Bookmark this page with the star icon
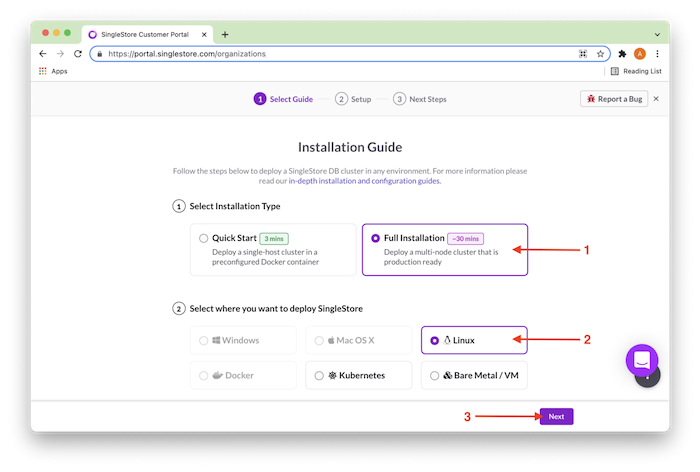This screenshot has width=700, height=472. (x=601, y=54)
